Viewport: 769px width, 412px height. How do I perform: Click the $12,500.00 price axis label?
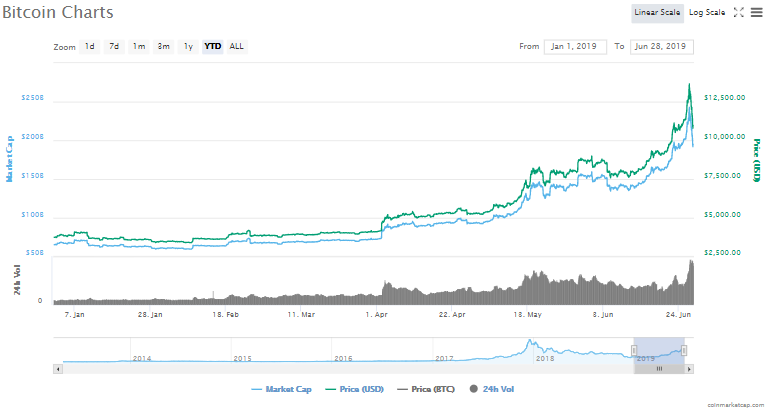click(724, 98)
